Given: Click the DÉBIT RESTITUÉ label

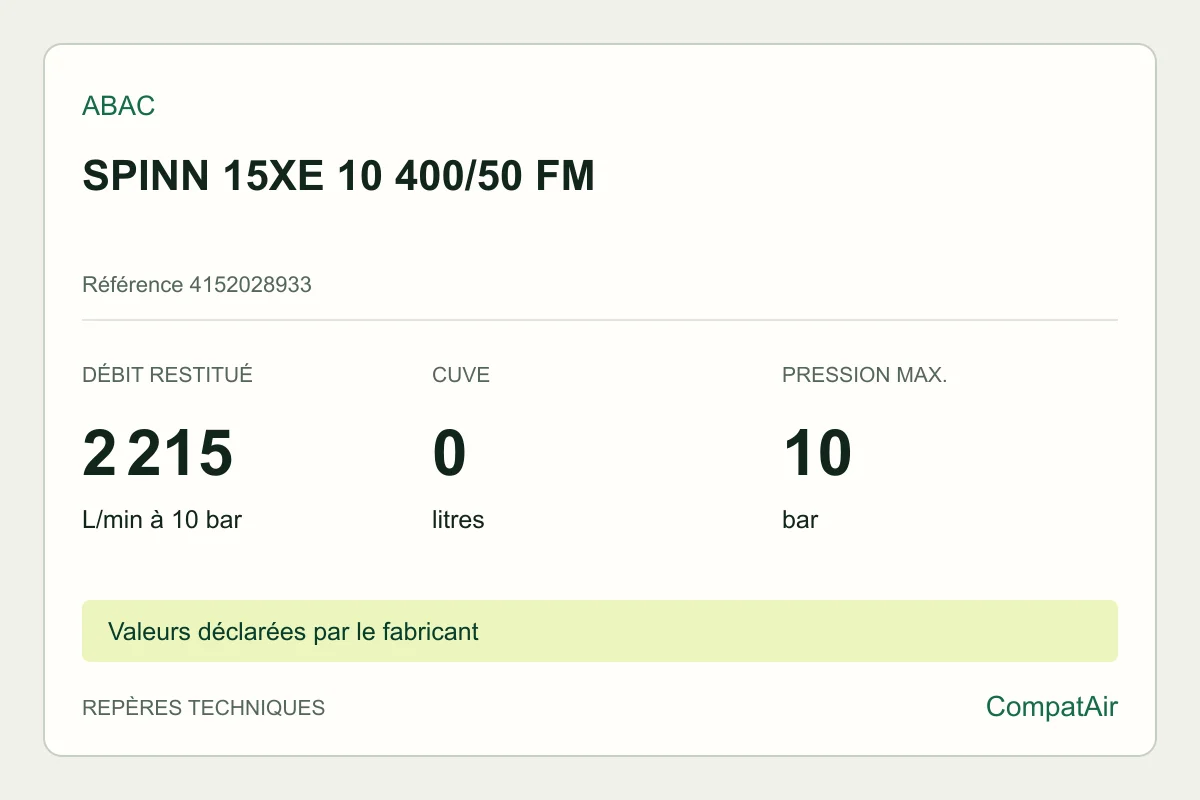Looking at the screenshot, I should point(167,375).
